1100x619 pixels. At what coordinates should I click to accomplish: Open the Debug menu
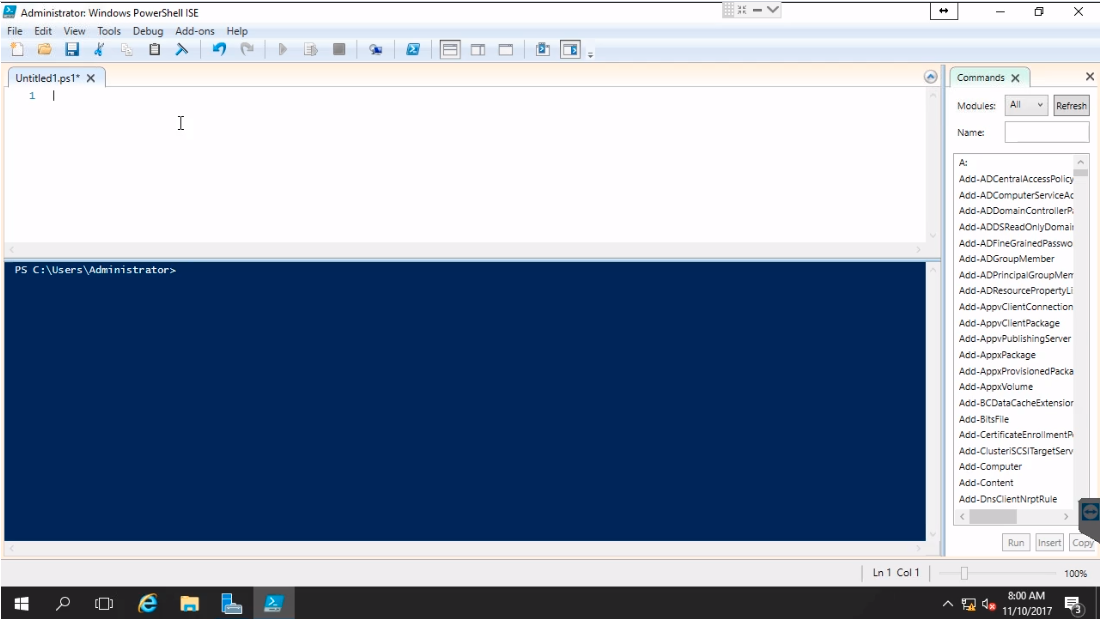click(x=147, y=31)
